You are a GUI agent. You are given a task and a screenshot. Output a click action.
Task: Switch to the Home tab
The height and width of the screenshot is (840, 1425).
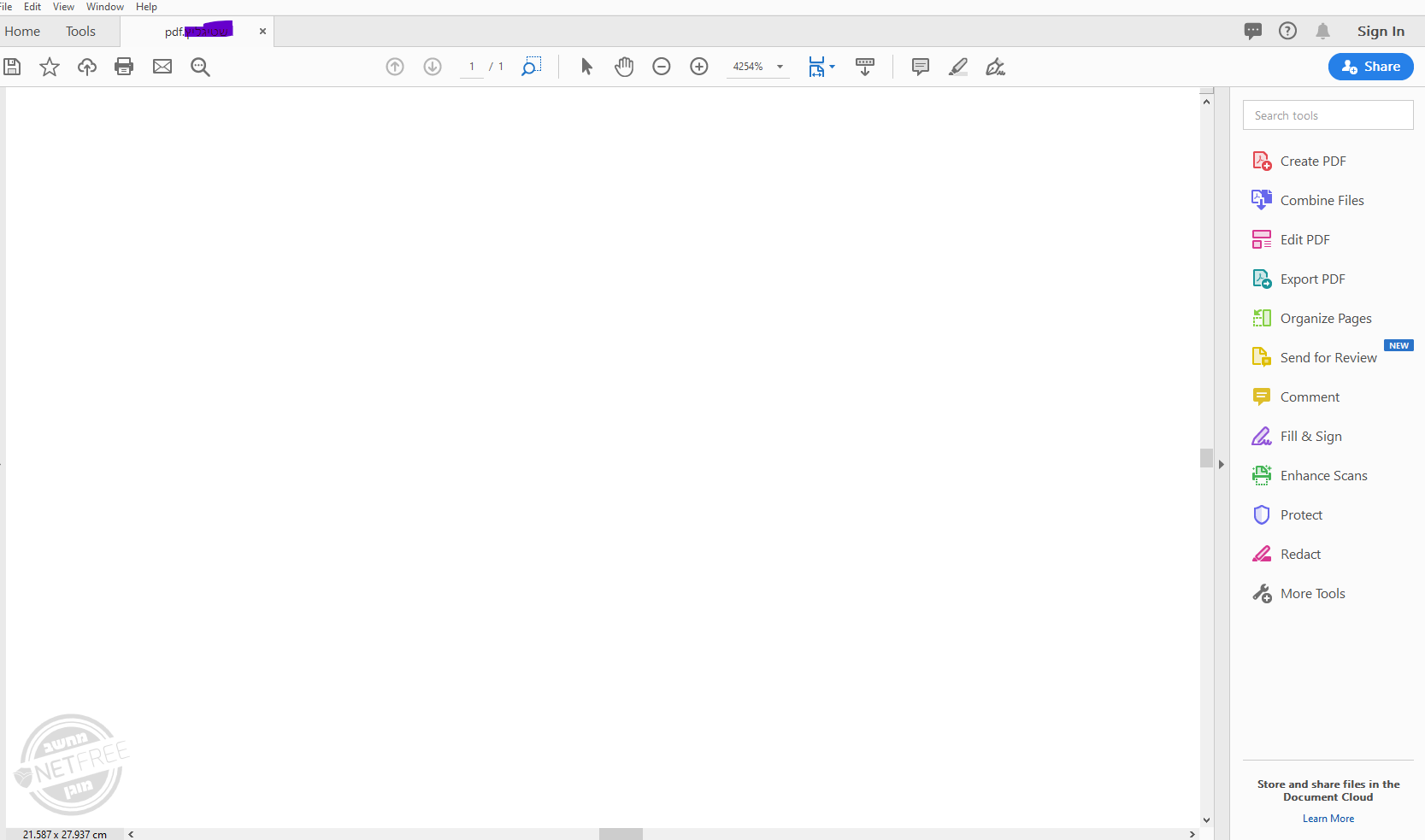point(22,32)
